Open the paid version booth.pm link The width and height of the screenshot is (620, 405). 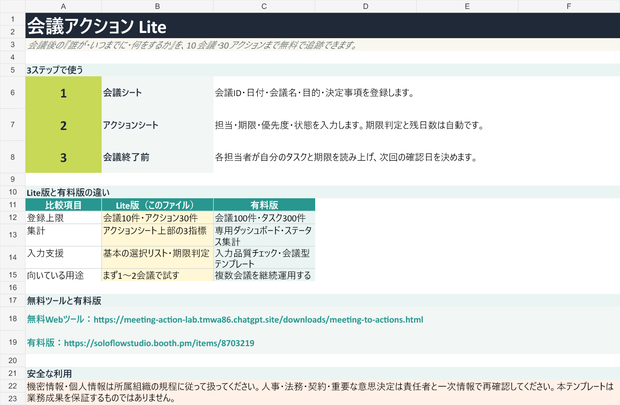click(x=159, y=343)
